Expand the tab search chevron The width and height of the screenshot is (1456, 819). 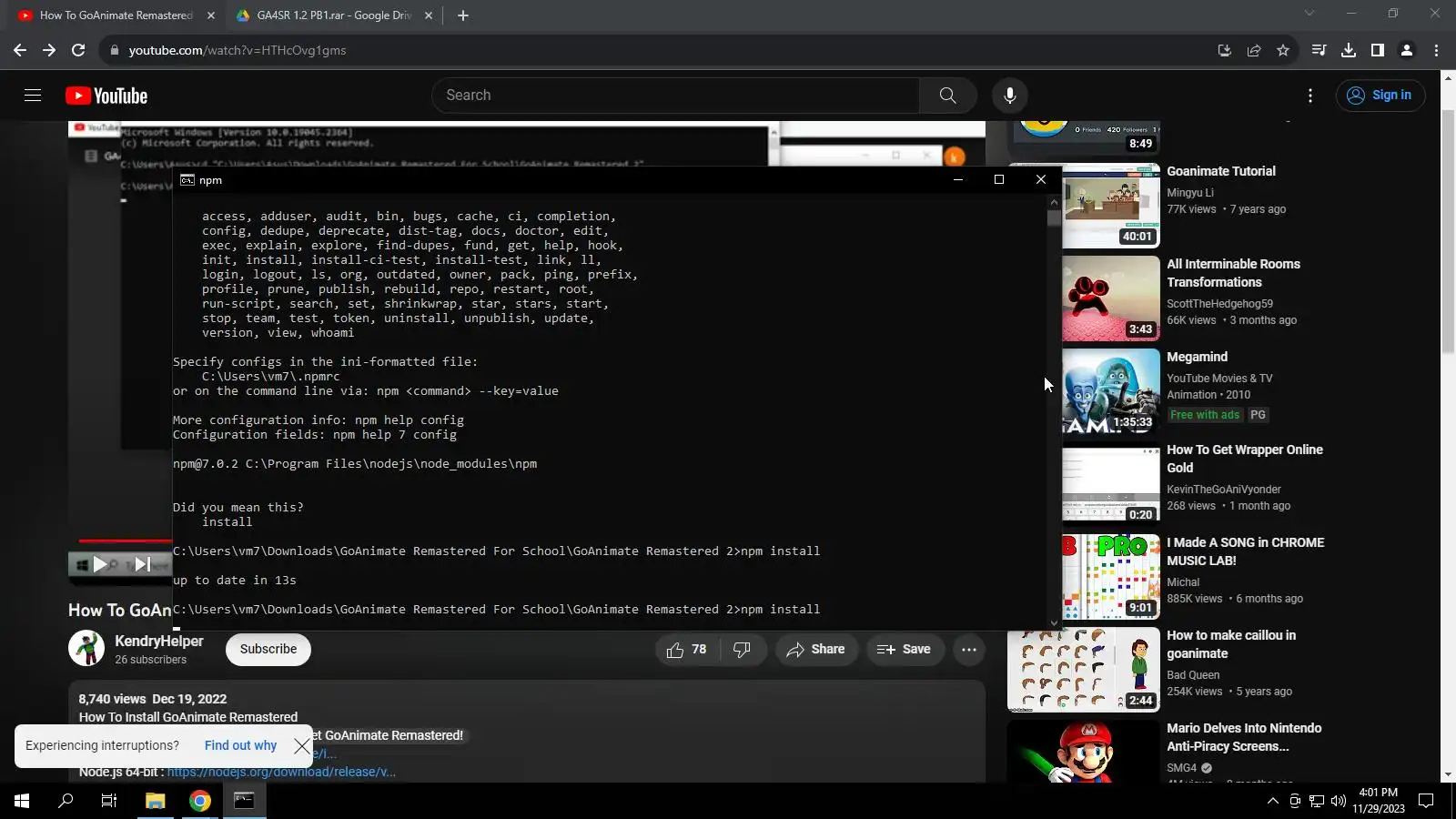click(x=1309, y=14)
